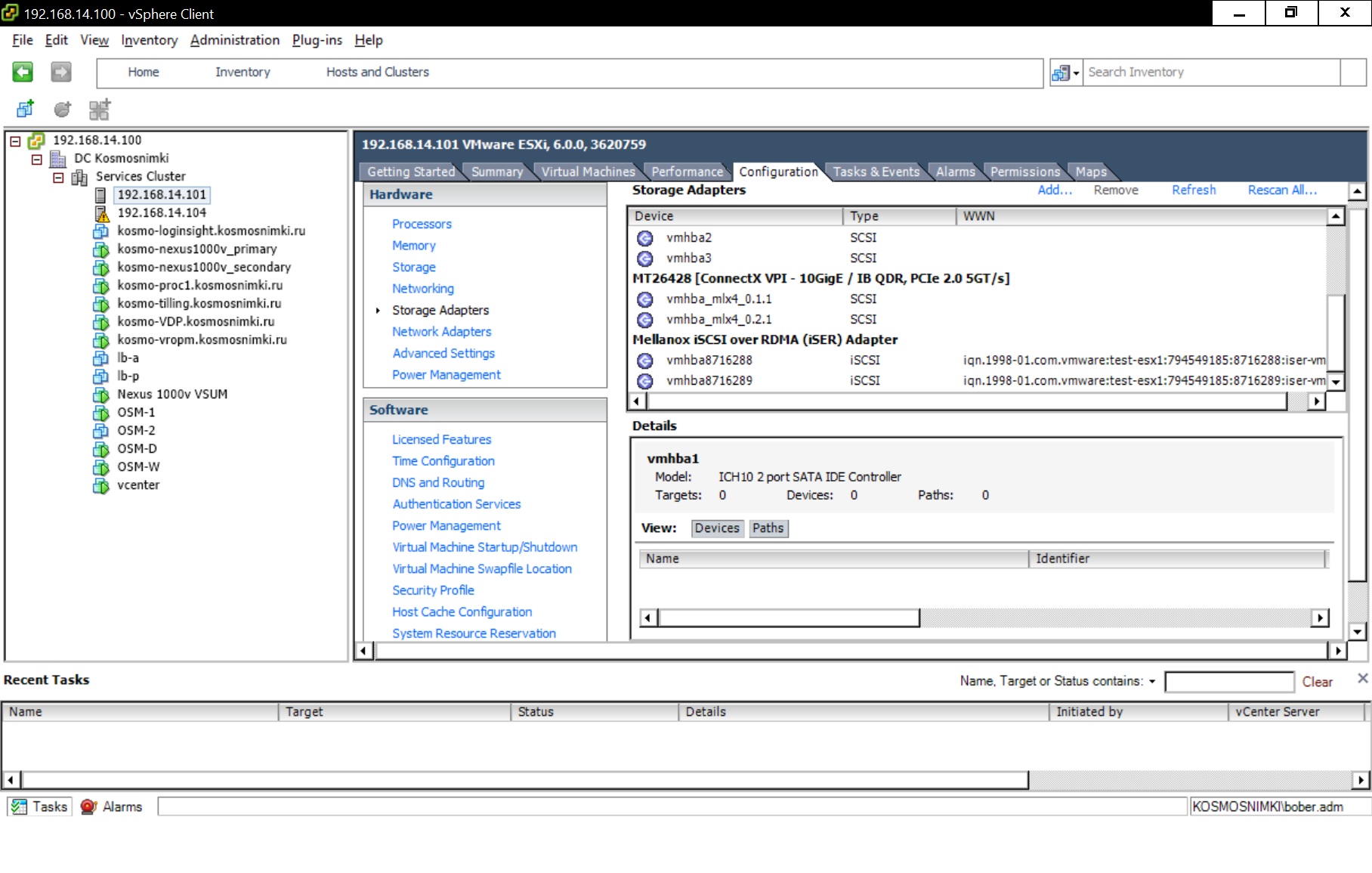This screenshot has height=873, width=1372.
Task: Collapse the Services Cluster tree node
Action: [58, 177]
